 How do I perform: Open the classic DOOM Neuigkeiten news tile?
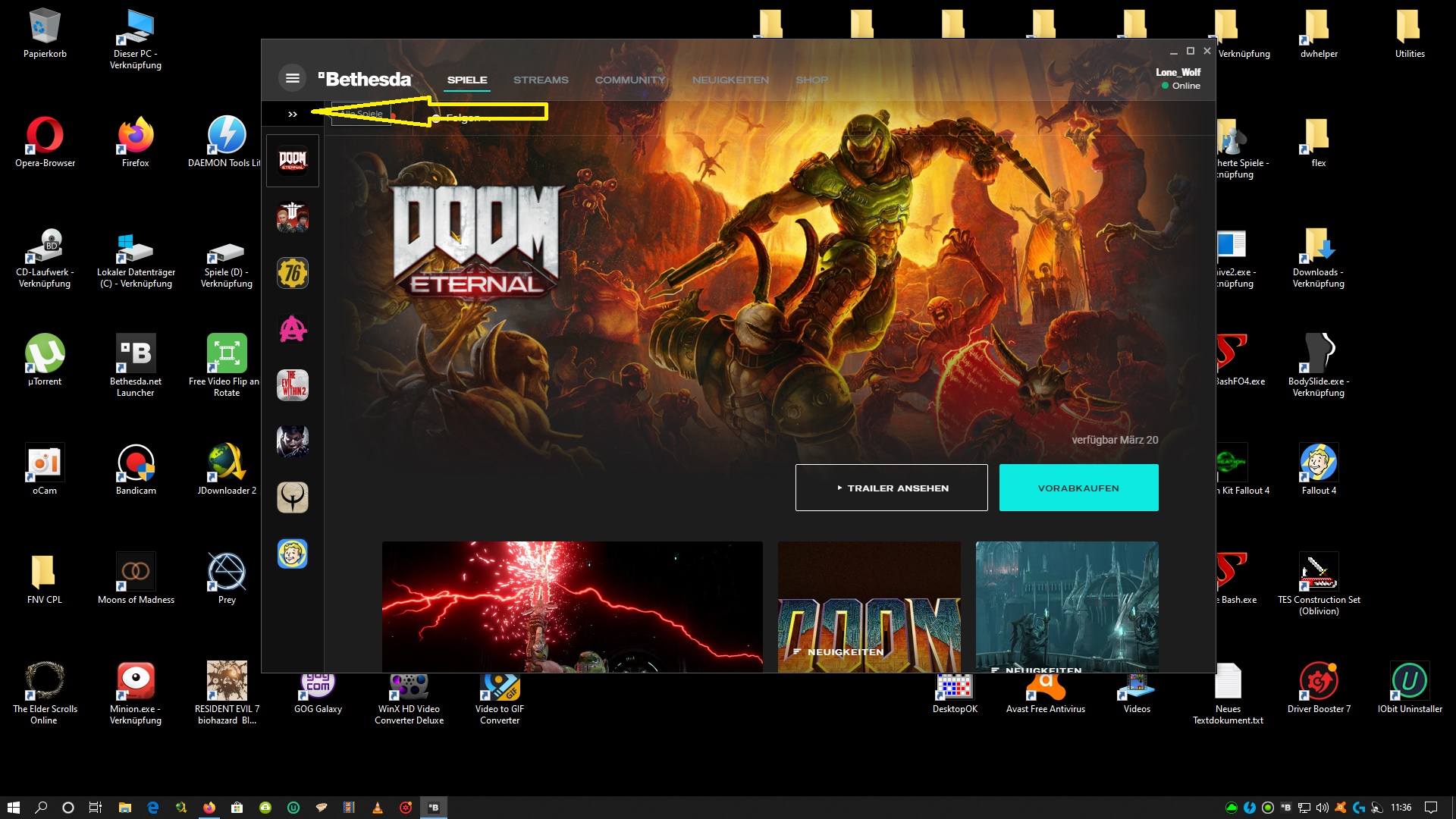point(869,606)
